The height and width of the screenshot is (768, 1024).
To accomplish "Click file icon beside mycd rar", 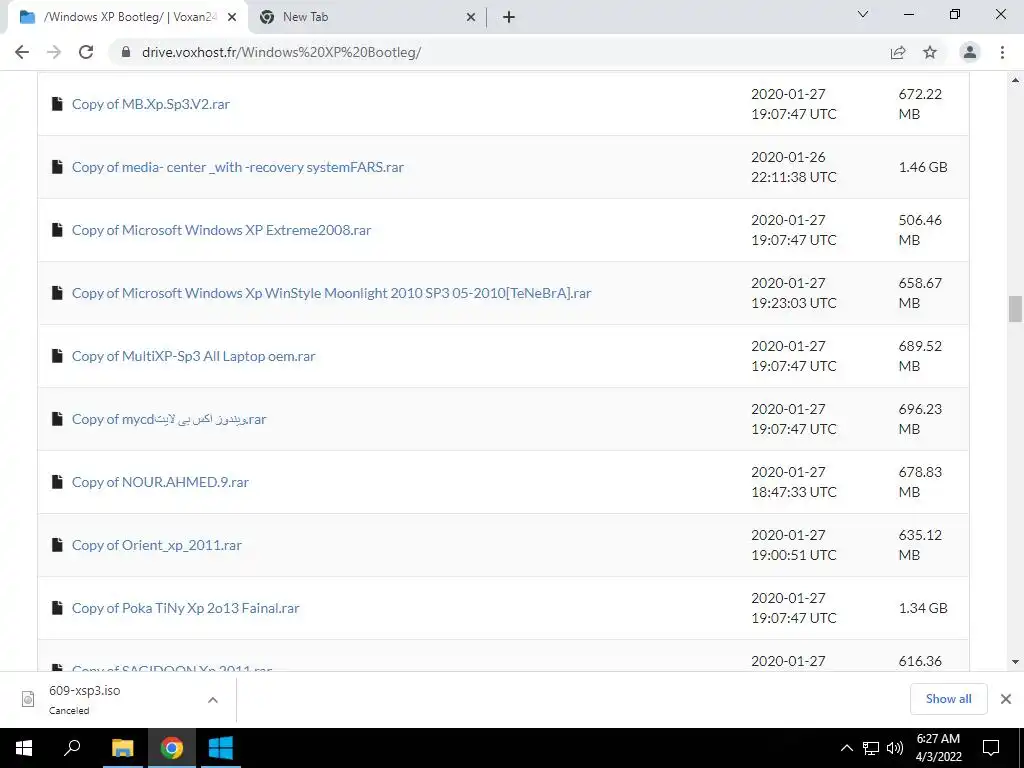I will point(57,419).
